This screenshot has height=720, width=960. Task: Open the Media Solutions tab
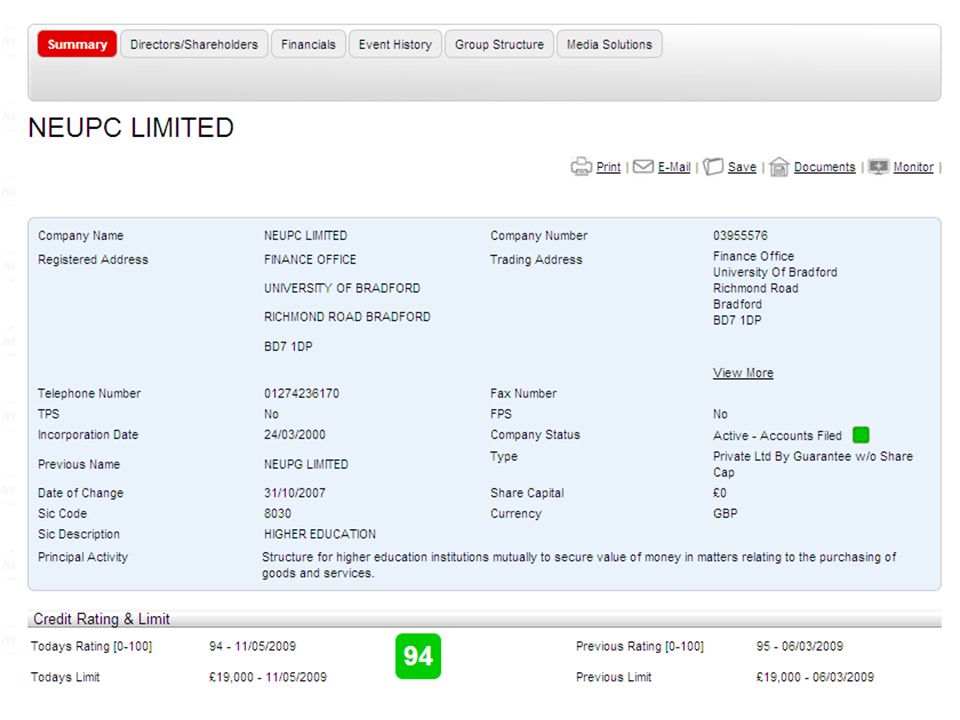tap(609, 44)
